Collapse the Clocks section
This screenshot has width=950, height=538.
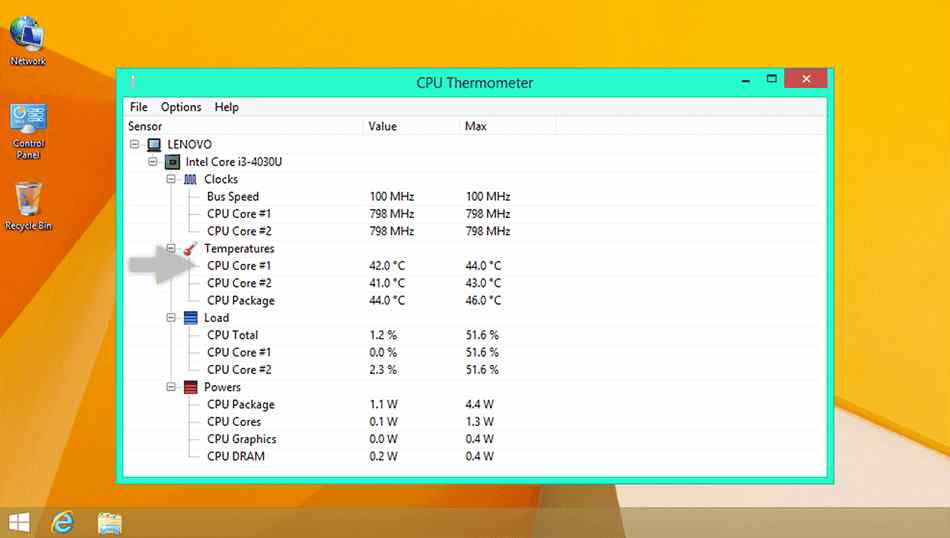click(171, 180)
